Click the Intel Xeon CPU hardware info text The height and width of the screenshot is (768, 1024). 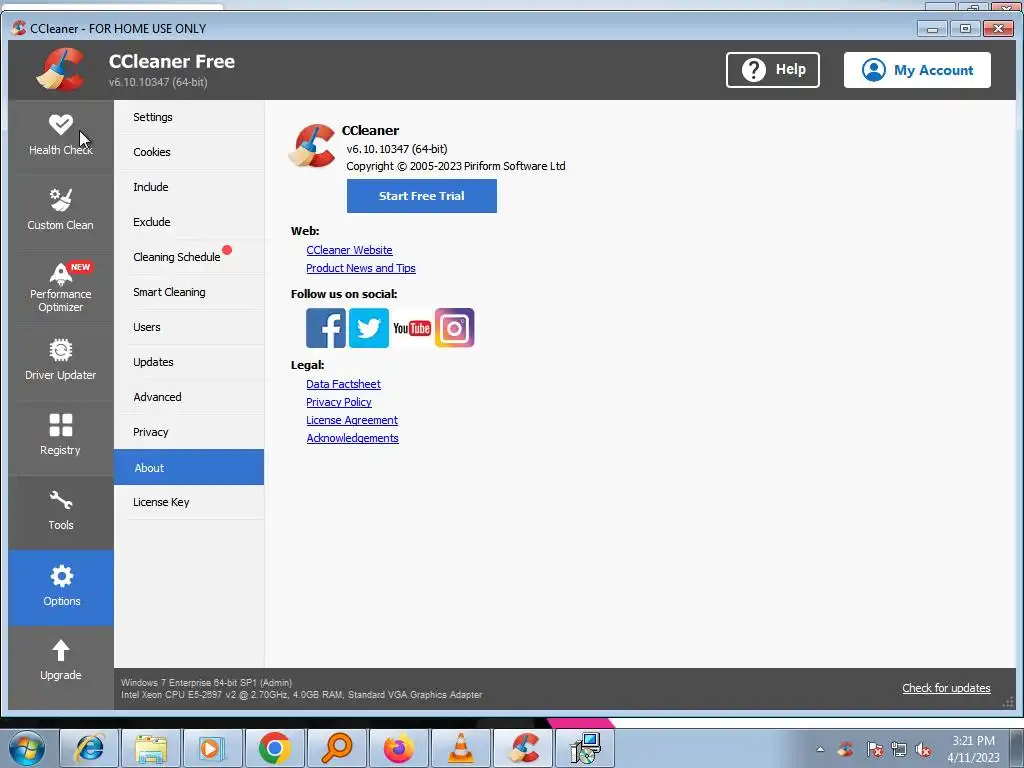[302, 695]
